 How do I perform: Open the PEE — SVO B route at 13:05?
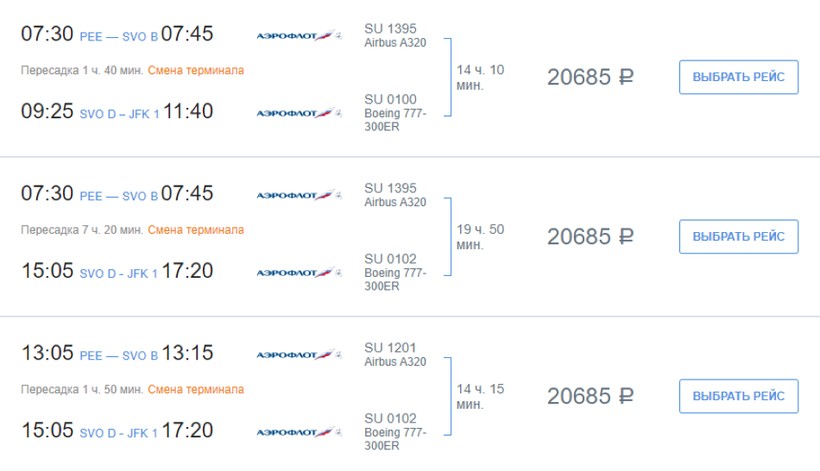(118, 356)
